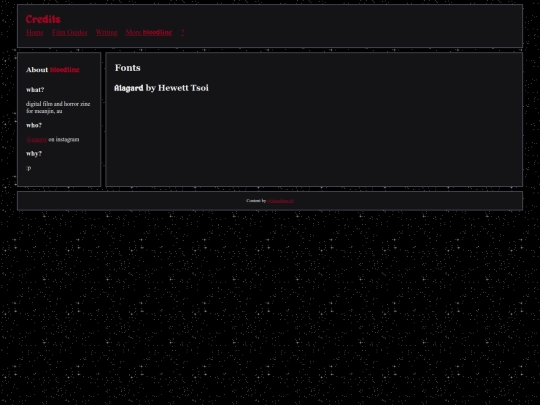540x405 pixels.
Task: Select the 'what?' subheading
Action: coord(35,90)
